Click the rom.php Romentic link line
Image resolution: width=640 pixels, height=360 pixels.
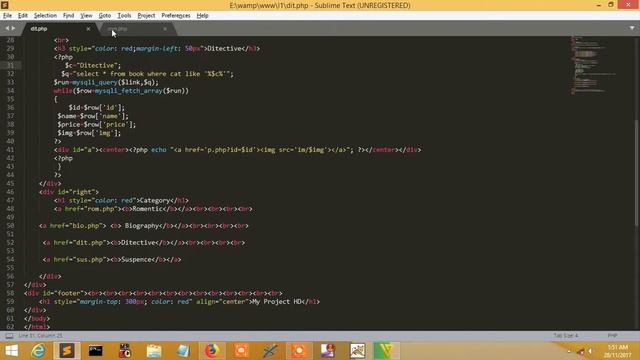153,209
